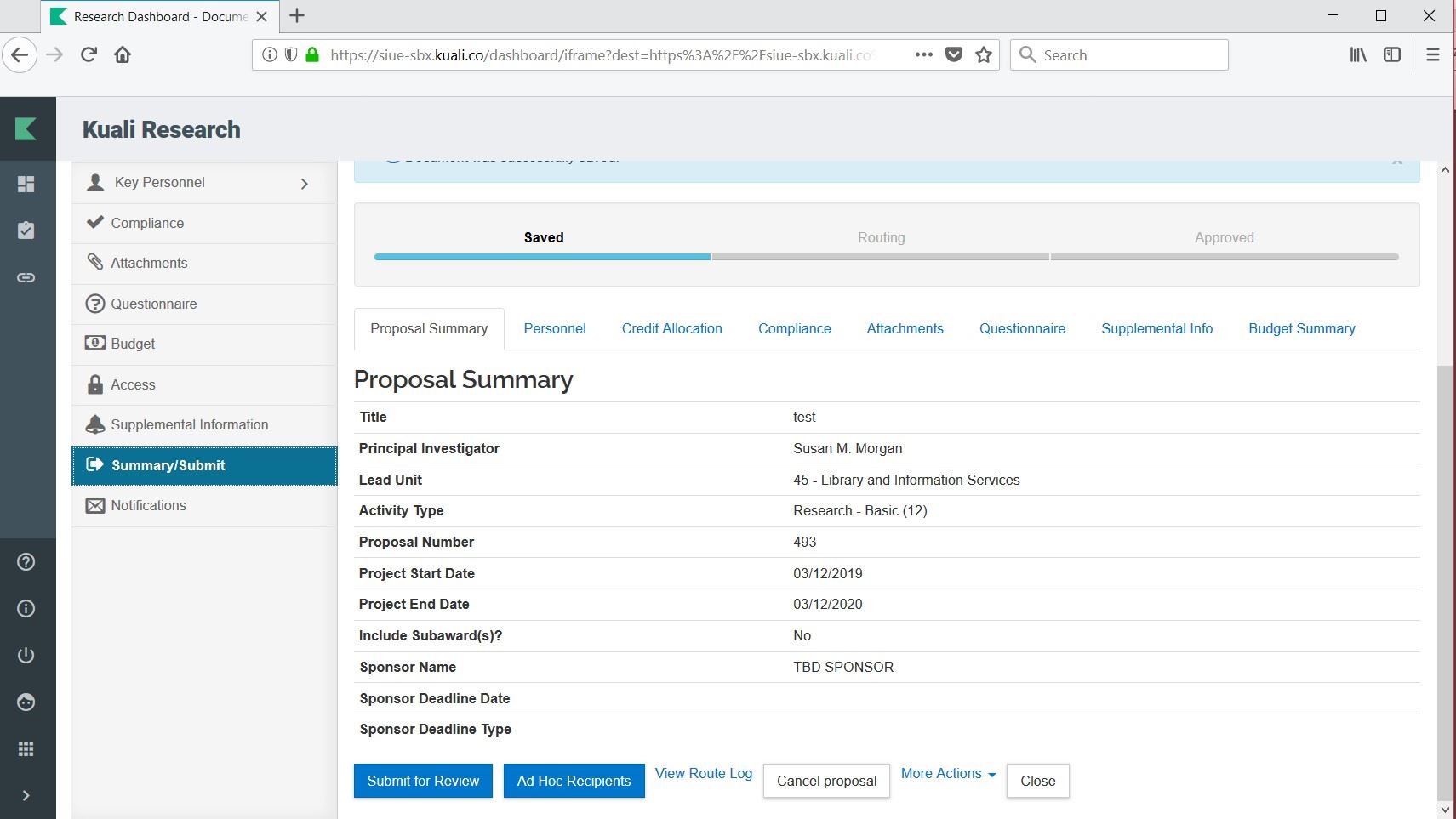This screenshot has width=1456, height=819.
Task: Open the More Actions dropdown
Action: coord(948,773)
